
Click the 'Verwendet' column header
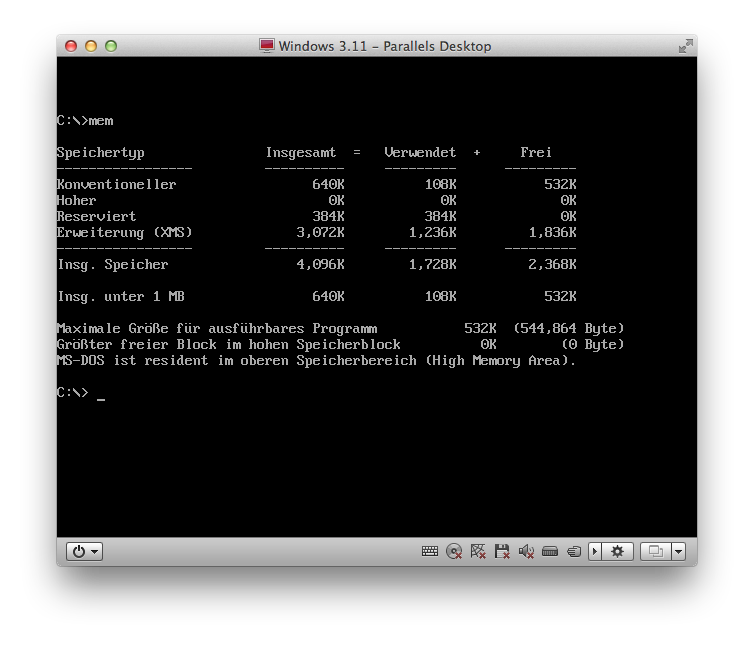pyautogui.click(x=420, y=152)
